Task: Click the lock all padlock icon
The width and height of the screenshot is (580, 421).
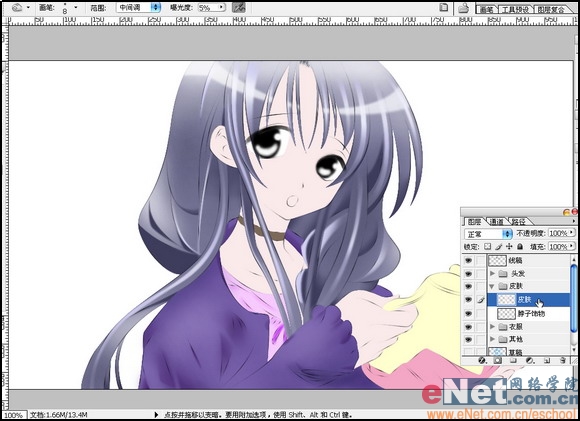Action: [x=520, y=246]
